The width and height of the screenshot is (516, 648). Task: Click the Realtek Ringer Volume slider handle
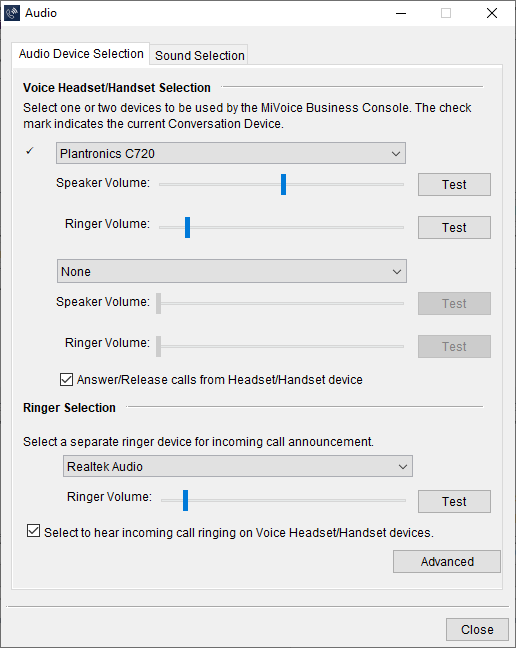[x=185, y=500]
